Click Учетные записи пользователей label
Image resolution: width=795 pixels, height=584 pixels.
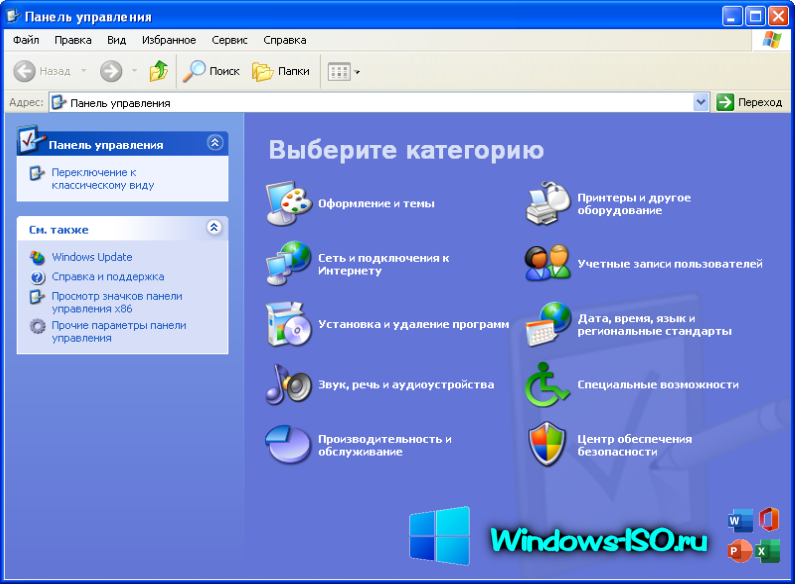pyautogui.click(x=670, y=264)
